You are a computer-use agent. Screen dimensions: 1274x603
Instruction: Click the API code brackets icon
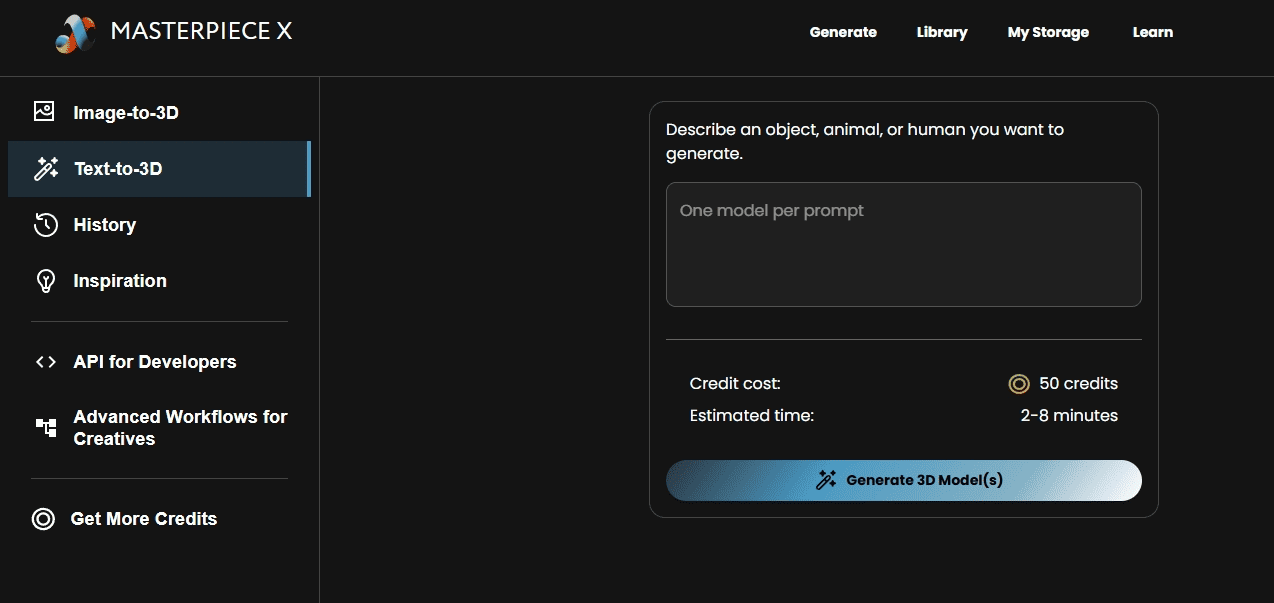[x=45, y=362]
